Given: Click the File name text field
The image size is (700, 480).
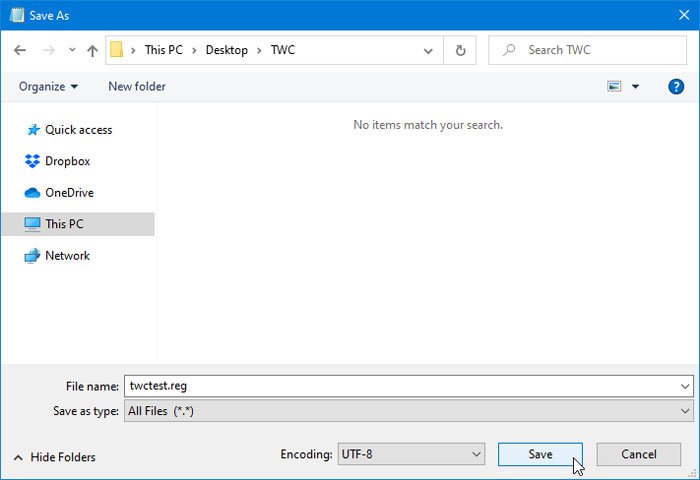Looking at the screenshot, I should [x=400, y=386].
